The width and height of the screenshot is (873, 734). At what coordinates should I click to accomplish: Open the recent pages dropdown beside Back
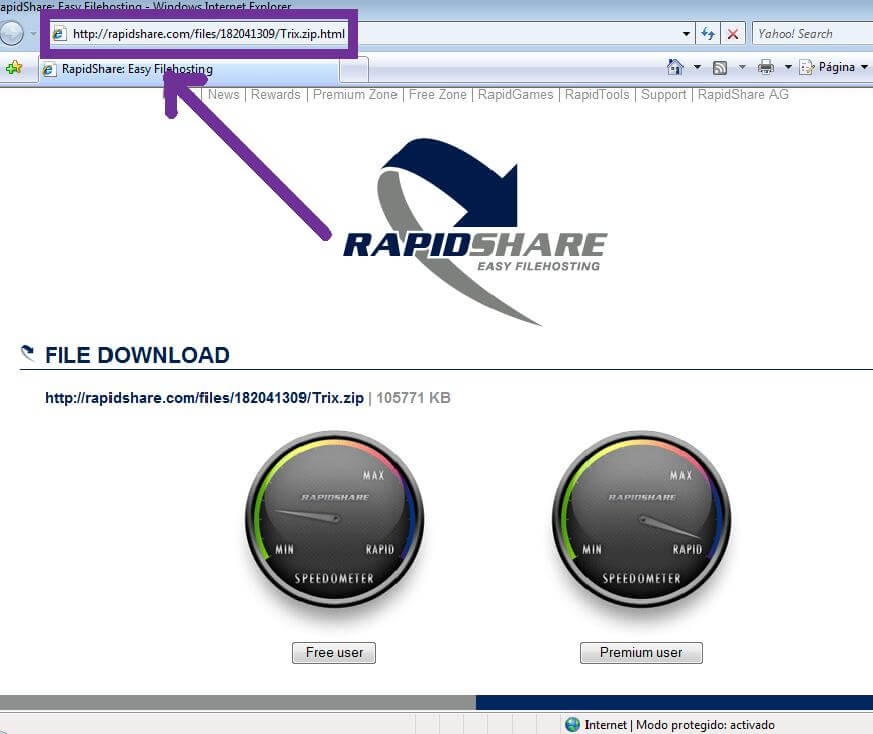tap(33, 34)
